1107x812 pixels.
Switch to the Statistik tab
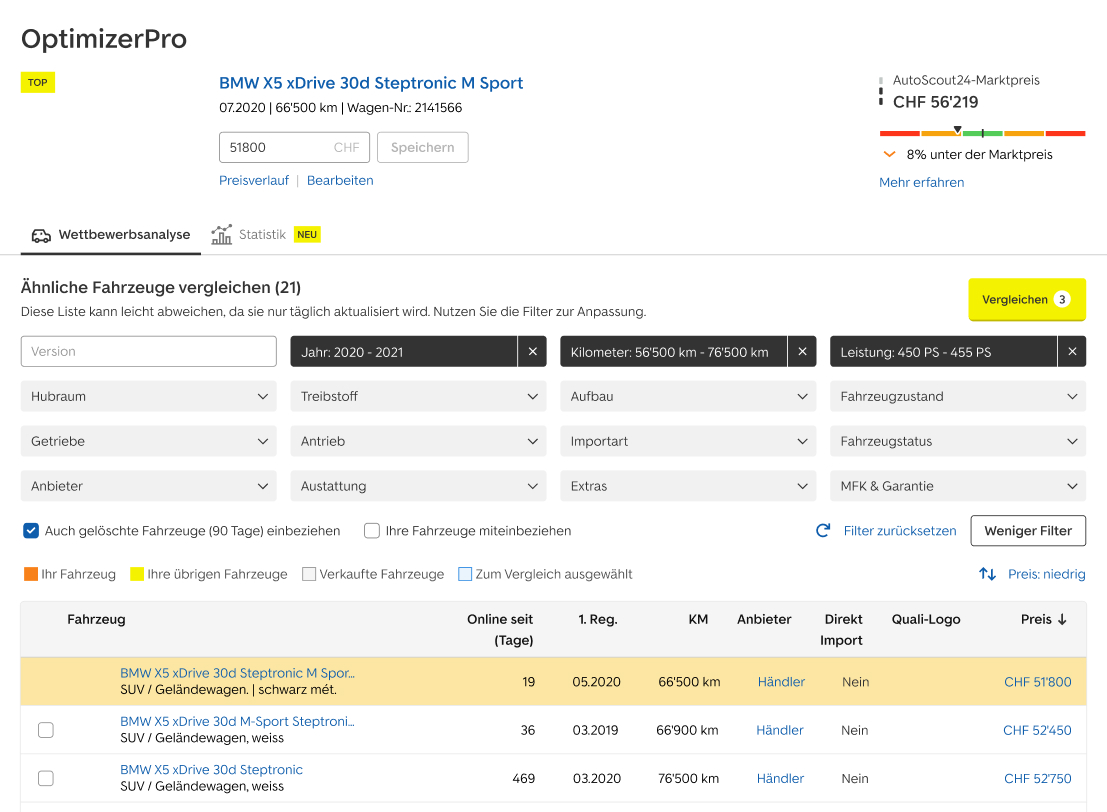tap(265, 234)
